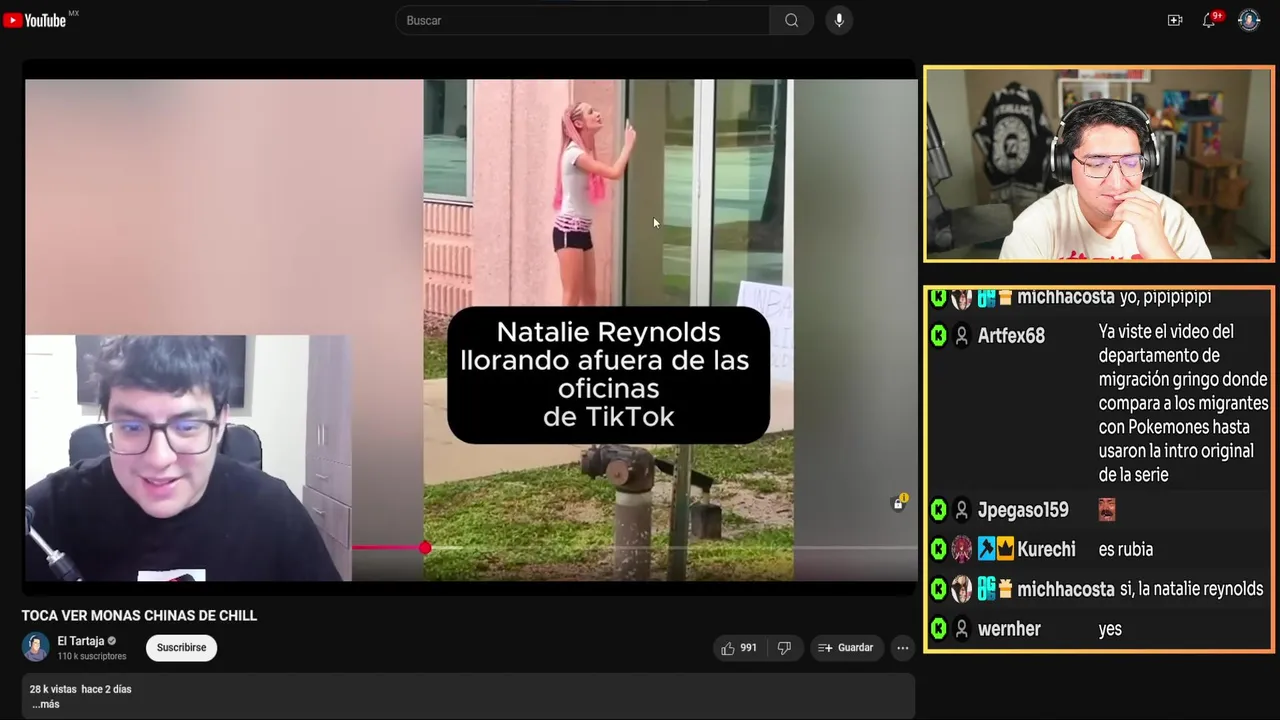
Task: Activate voice search microphone icon
Action: click(x=839, y=20)
